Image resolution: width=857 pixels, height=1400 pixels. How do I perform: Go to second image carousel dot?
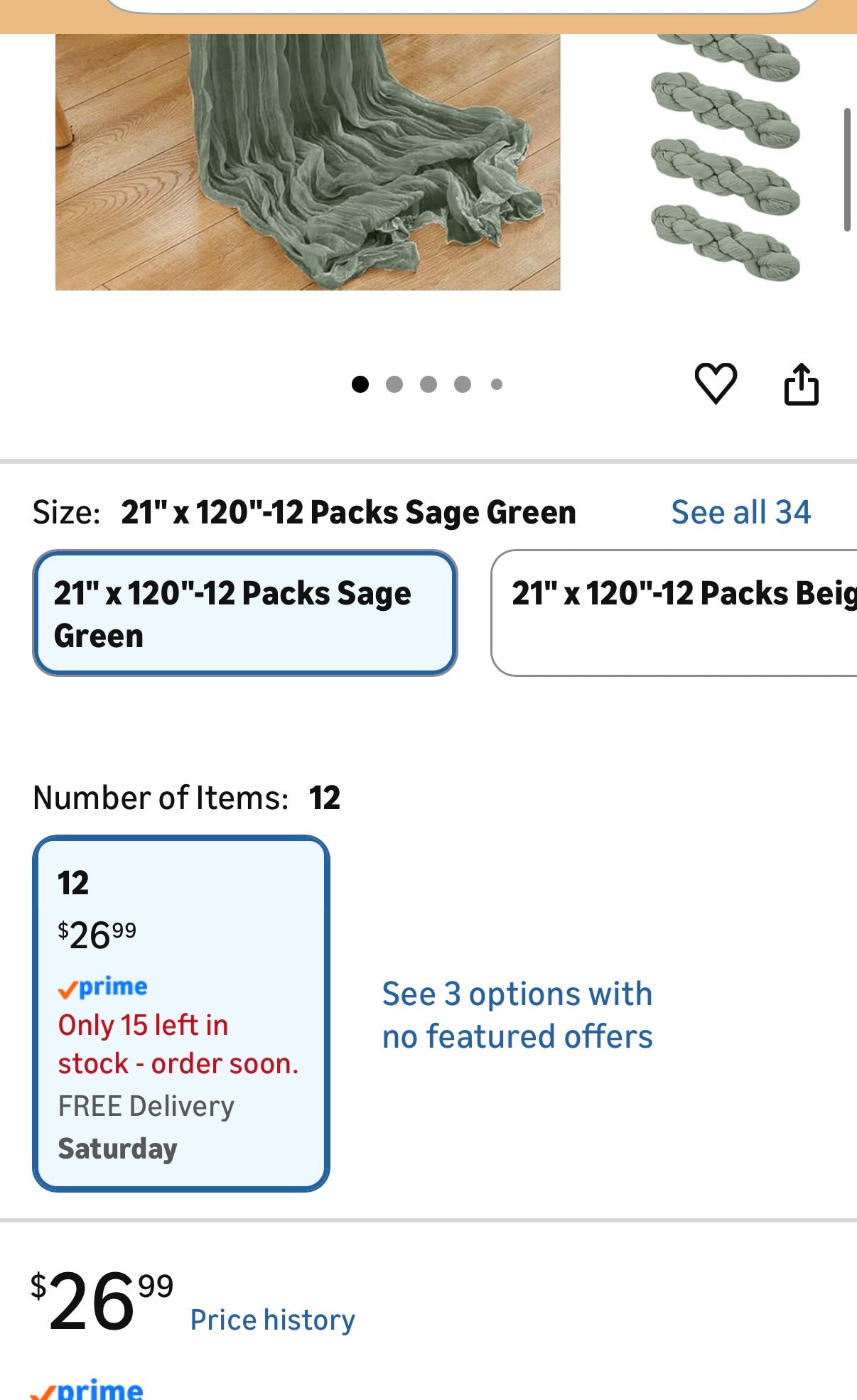coord(394,384)
